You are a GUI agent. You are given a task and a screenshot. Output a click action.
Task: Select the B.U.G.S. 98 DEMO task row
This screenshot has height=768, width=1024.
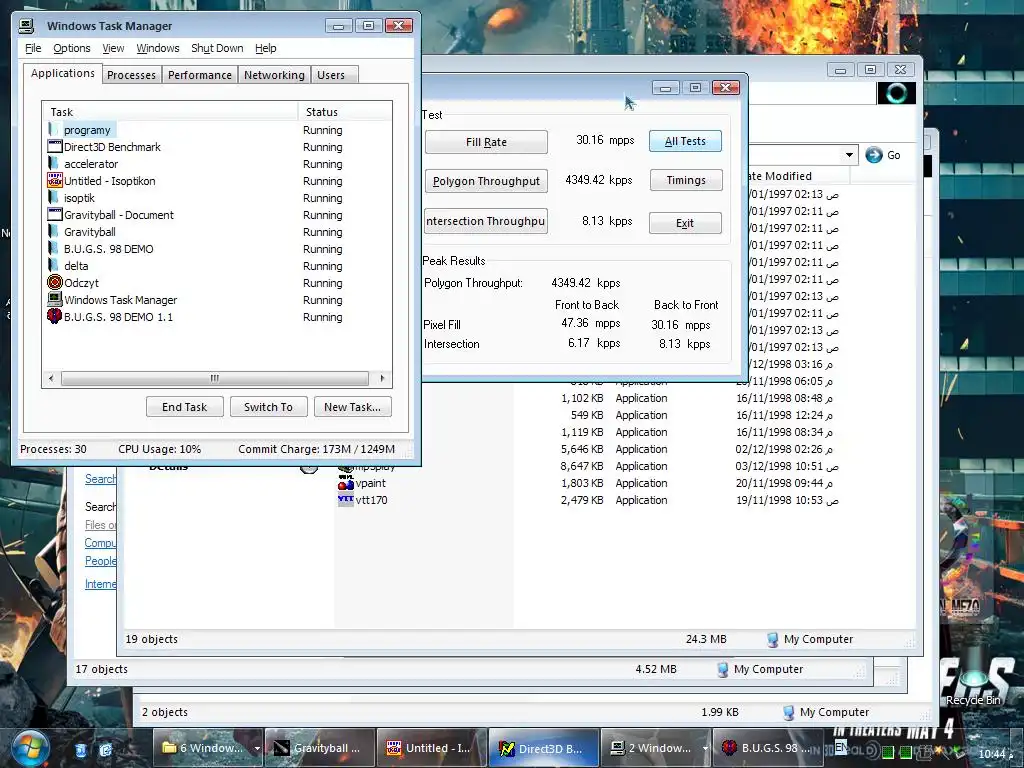tap(219, 249)
